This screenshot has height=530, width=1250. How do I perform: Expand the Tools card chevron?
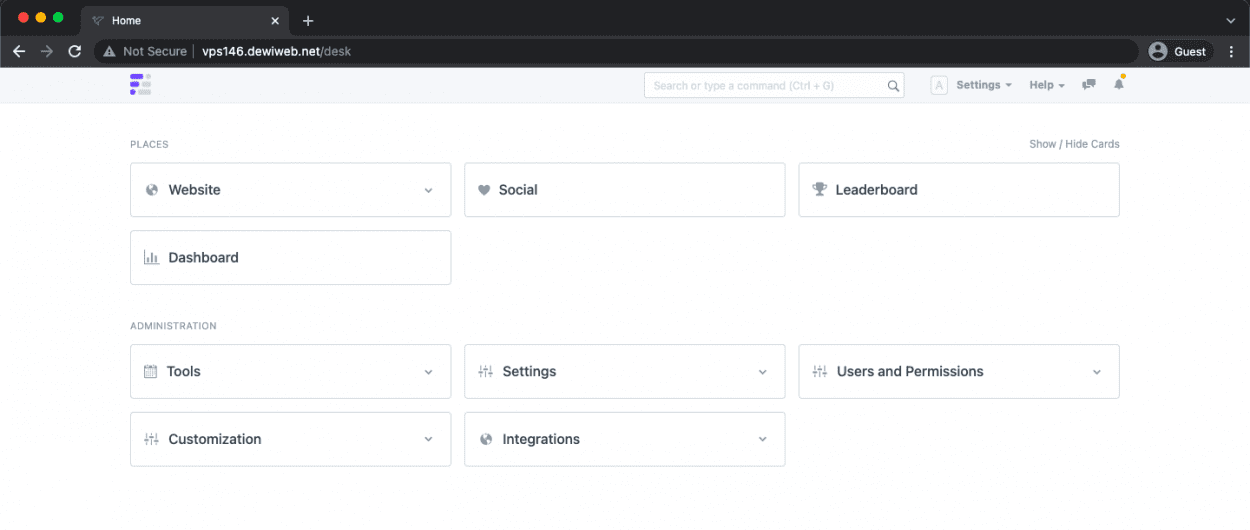pos(428,372)
